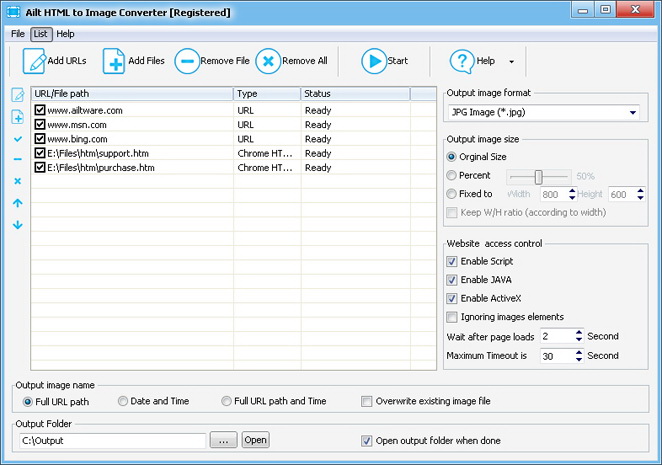Viewport: 662px width, 465px height.
Task: Open the Help menu in menu bar
Action: point(65,33)
